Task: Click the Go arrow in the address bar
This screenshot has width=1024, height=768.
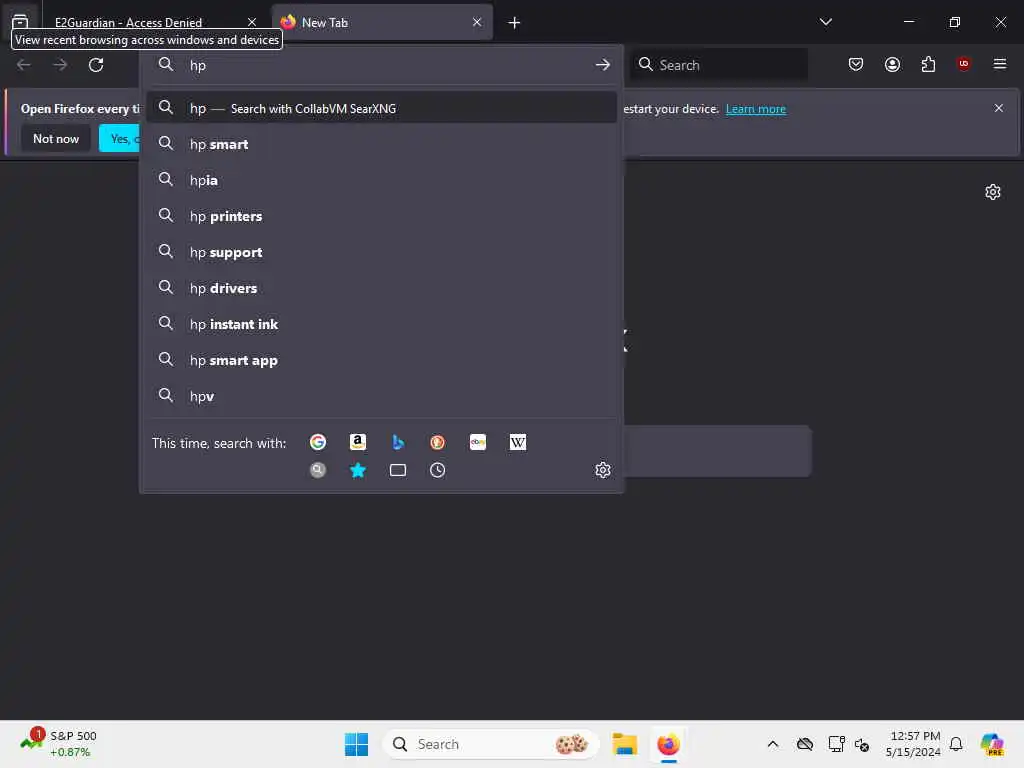Action: pyautogui.click(x=603, y=65)
